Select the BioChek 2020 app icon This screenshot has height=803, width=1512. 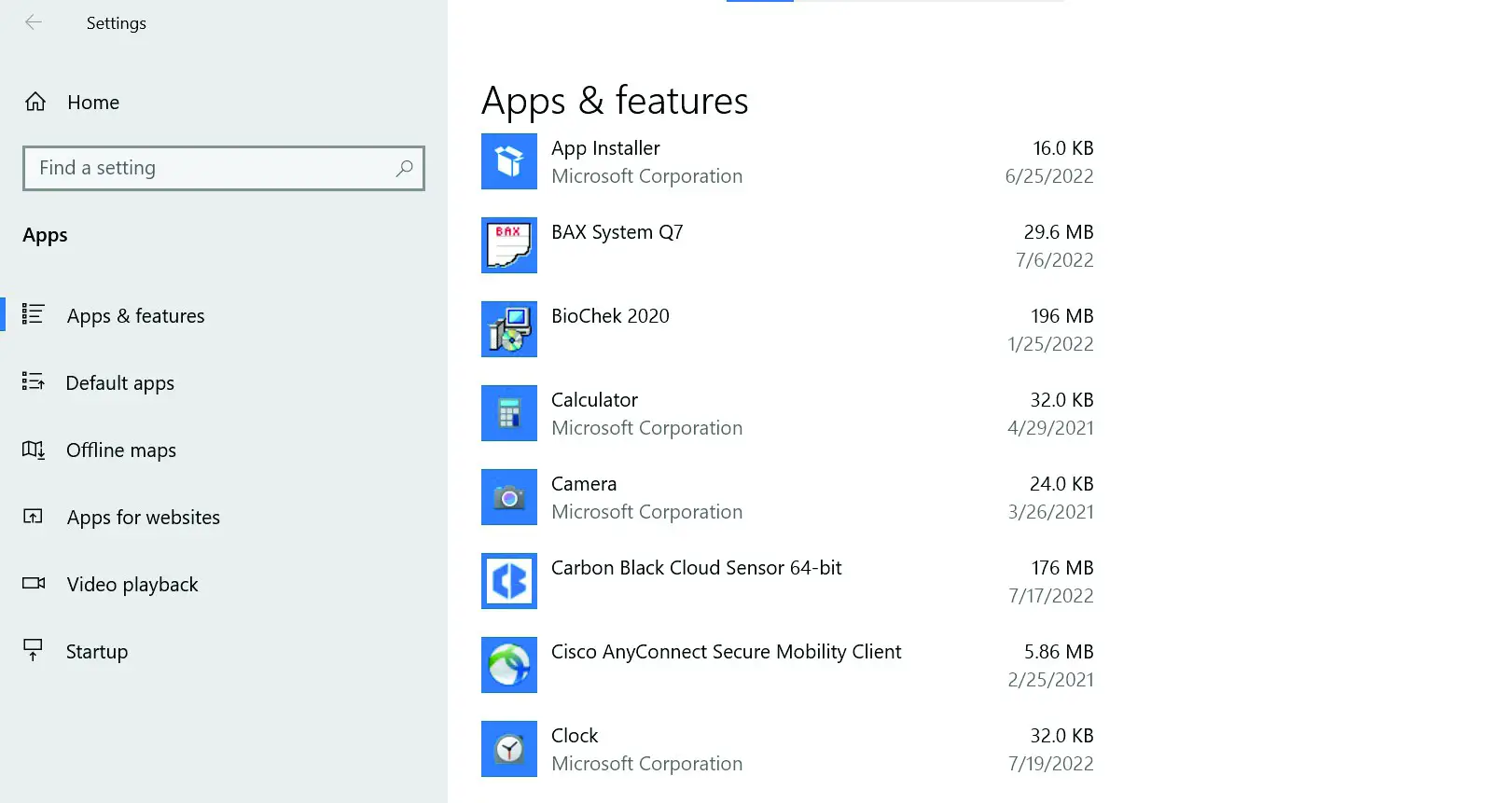(x=508, y=329)
